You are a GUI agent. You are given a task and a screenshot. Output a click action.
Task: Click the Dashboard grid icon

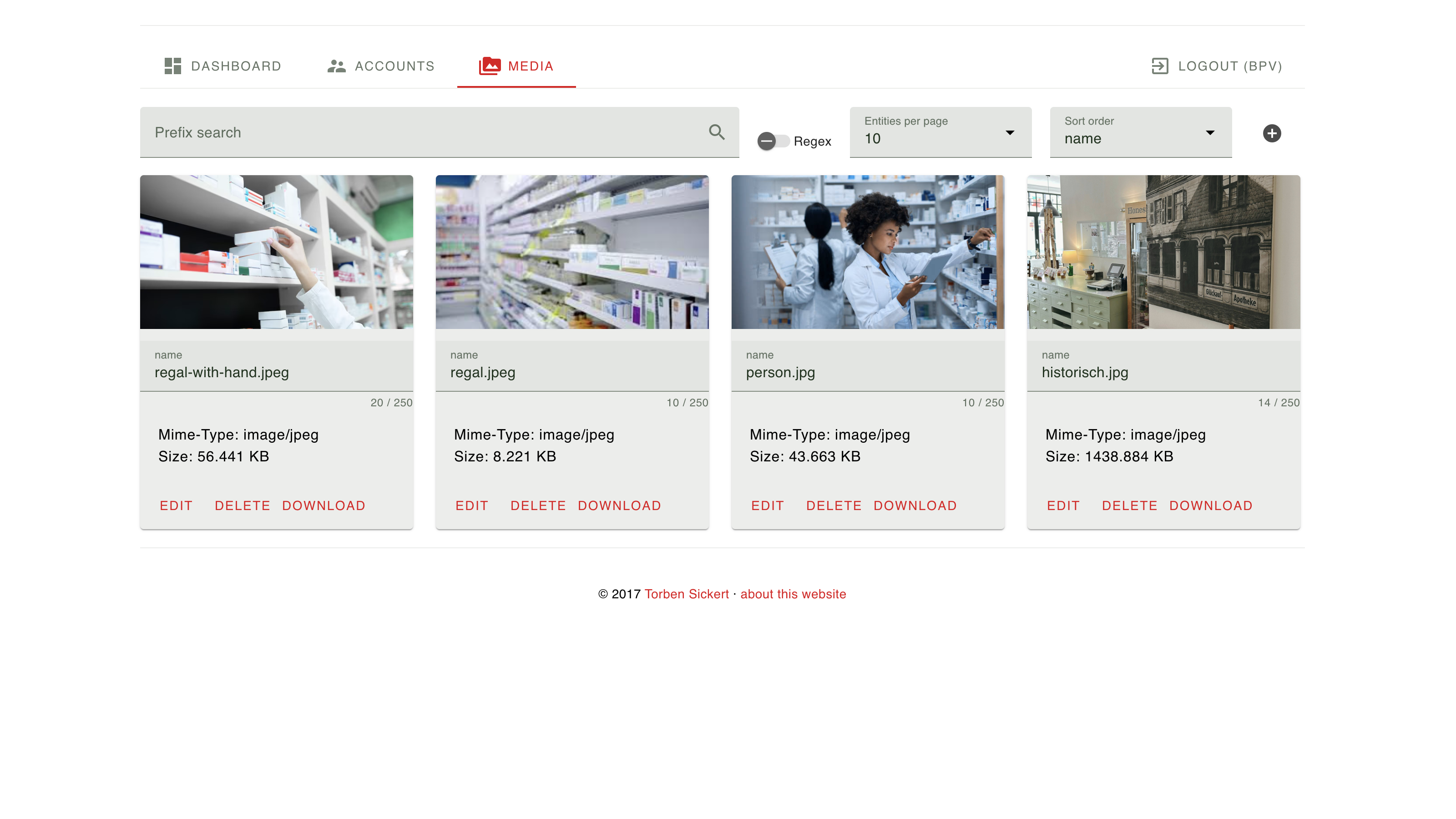(x=172, y=66)
